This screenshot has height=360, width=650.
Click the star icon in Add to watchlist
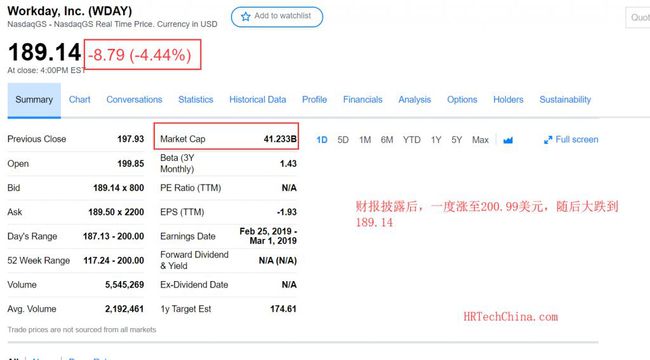click(245, 16)
